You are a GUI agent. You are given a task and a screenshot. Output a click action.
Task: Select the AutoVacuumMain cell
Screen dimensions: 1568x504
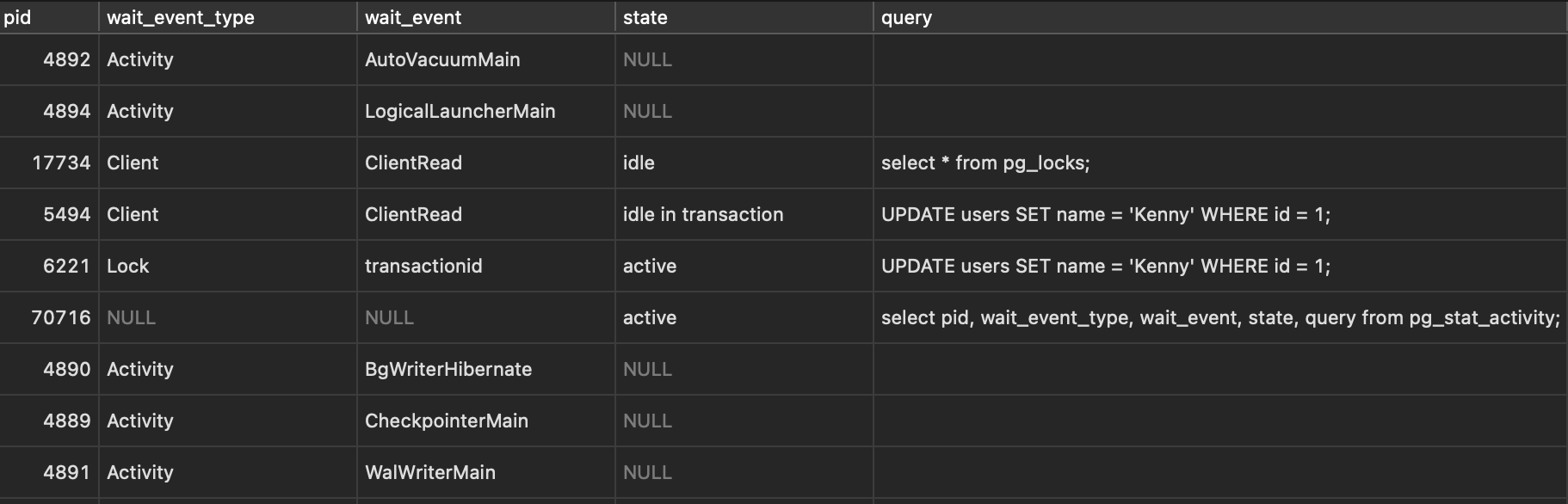(442, 59)
